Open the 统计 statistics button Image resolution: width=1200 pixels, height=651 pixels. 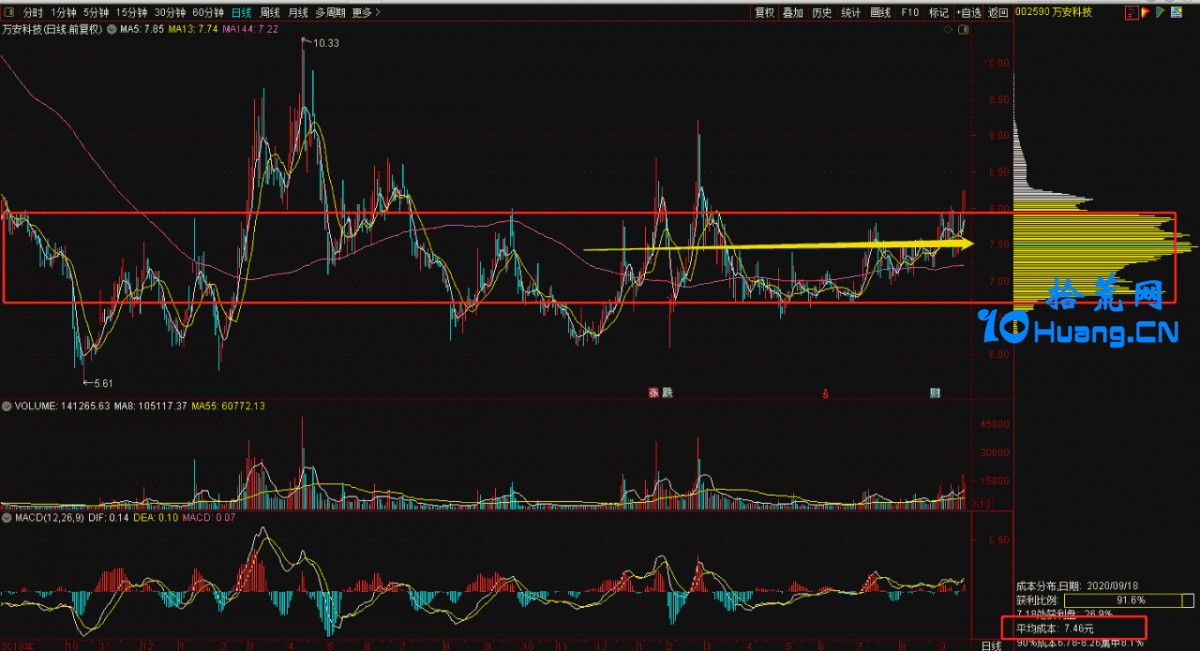851,13
